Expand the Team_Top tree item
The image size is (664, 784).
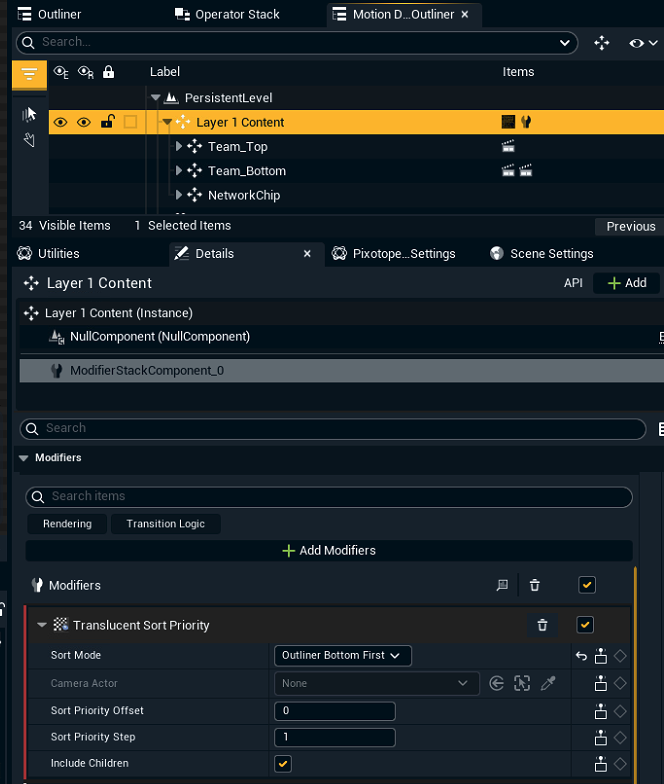click(179, 147)
